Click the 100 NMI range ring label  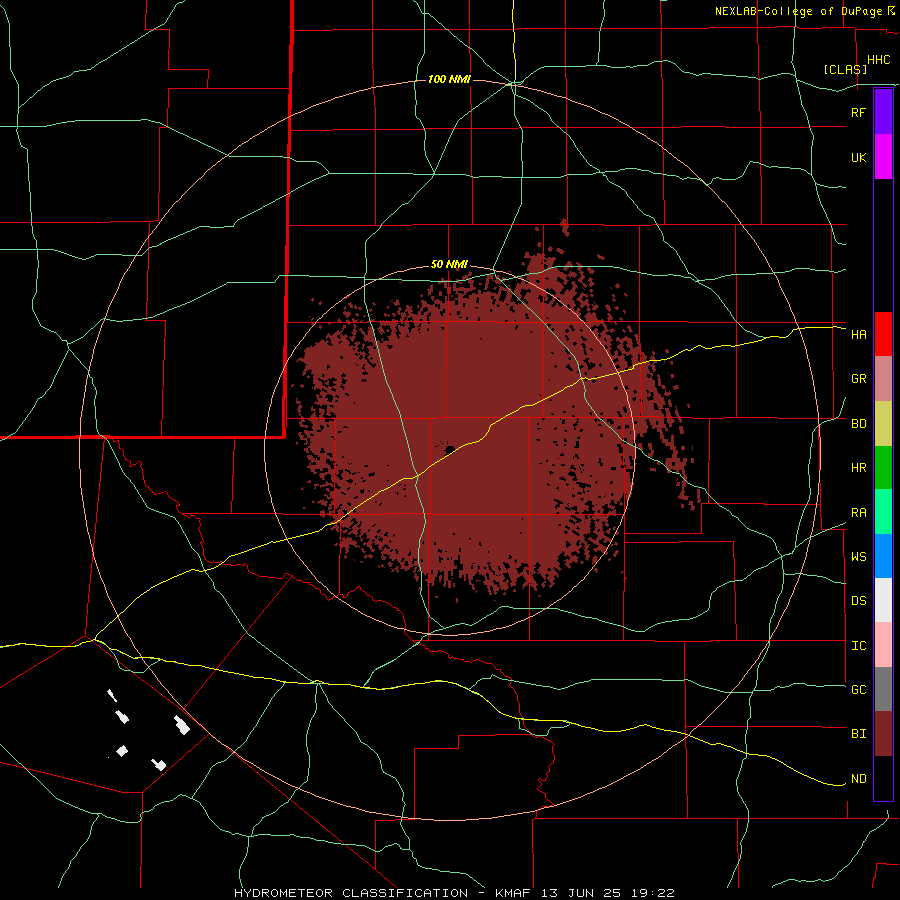point(449,79)
